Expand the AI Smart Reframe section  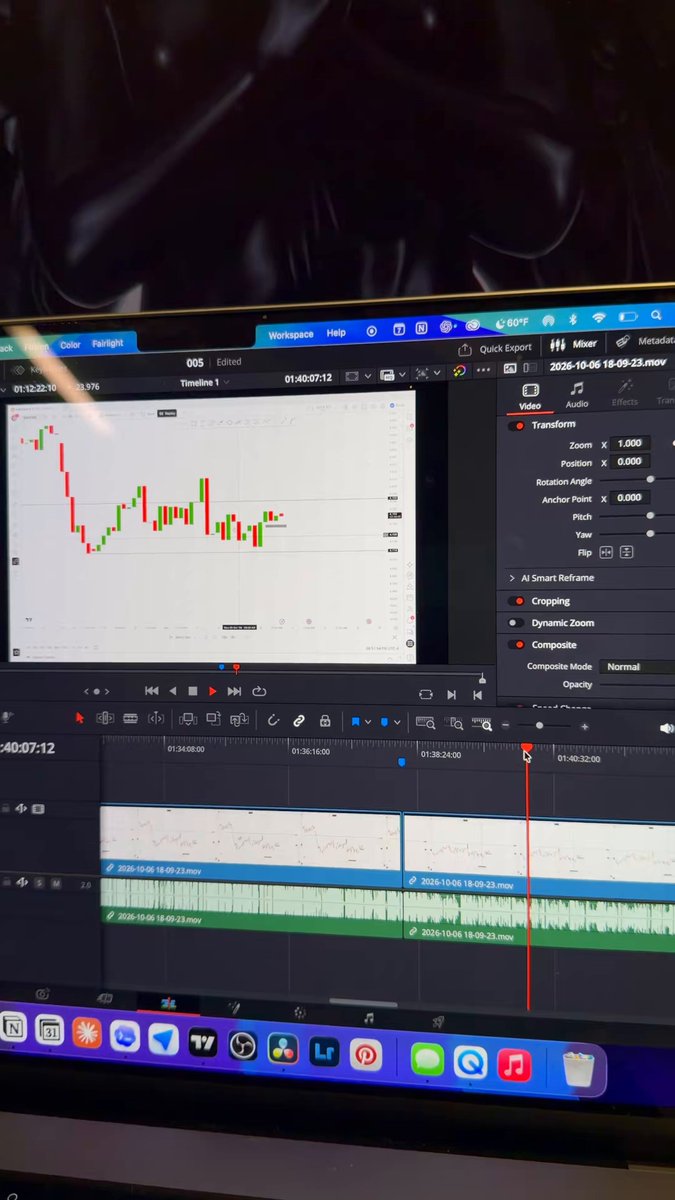click(512, 578)
